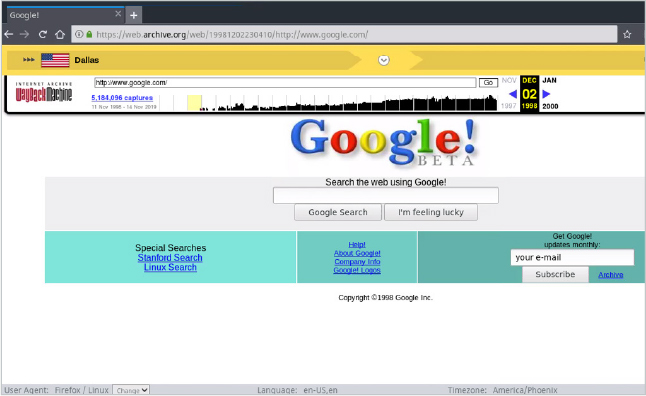
Task: Click the Google search text field
Action: tap(386, 195)
